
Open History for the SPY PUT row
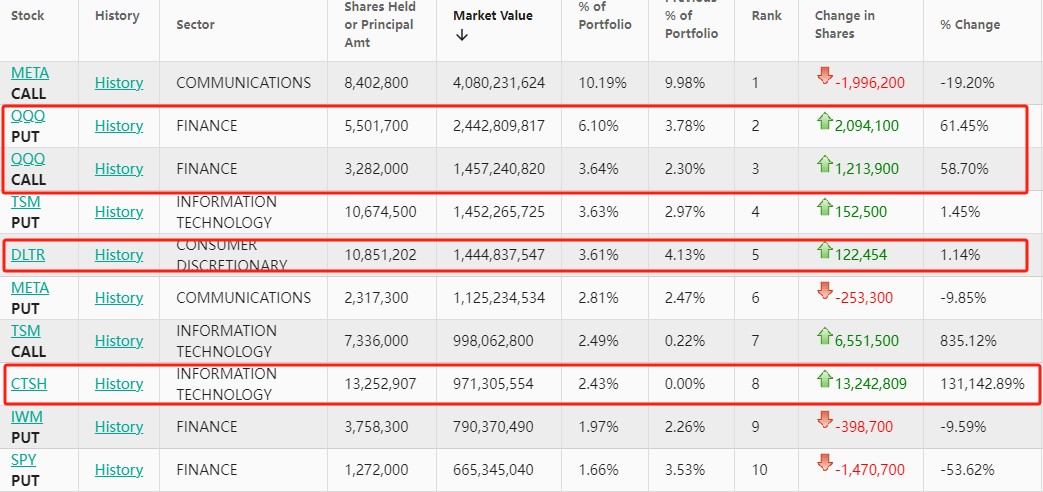[119, 470]
